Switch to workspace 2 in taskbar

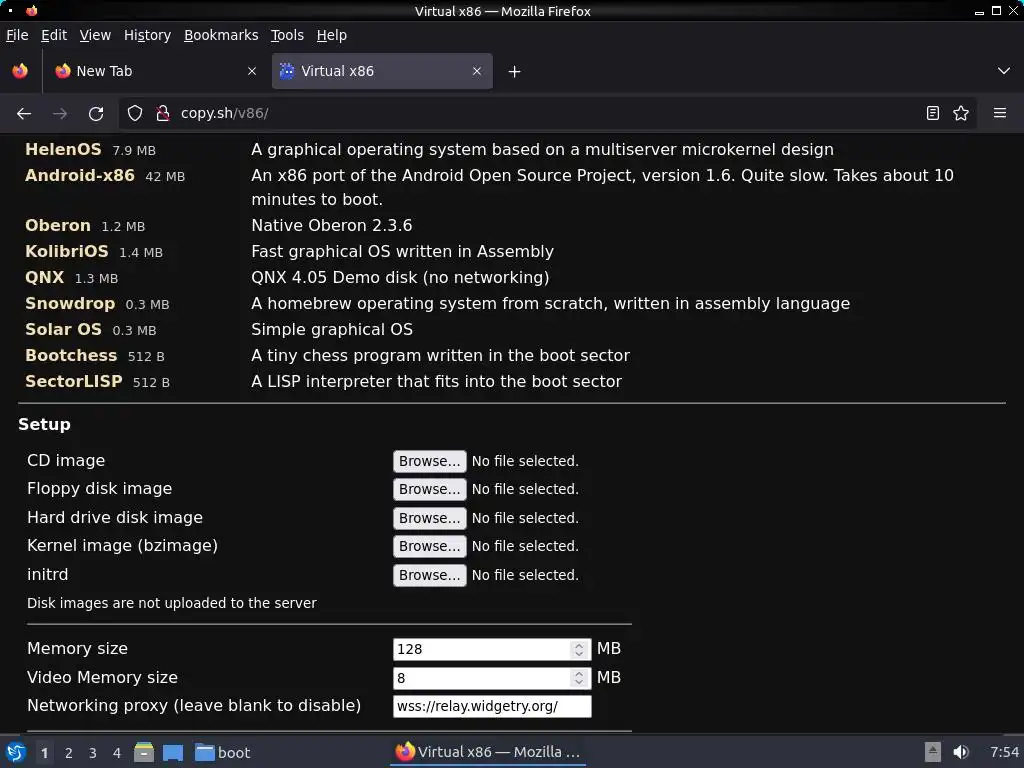(x=69, y=753)
